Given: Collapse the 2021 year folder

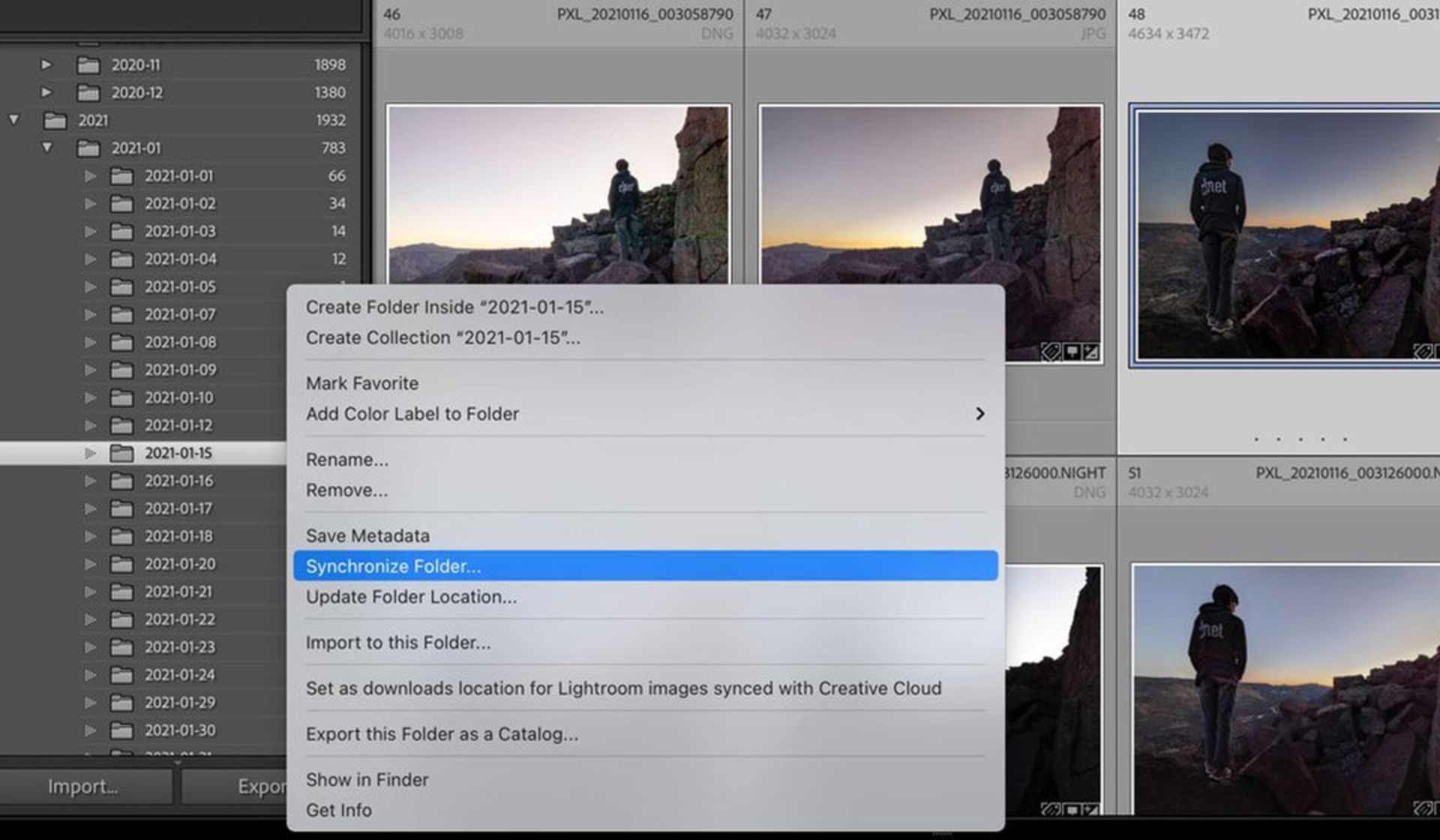Looking at the screenshot, I should [14, 120].
